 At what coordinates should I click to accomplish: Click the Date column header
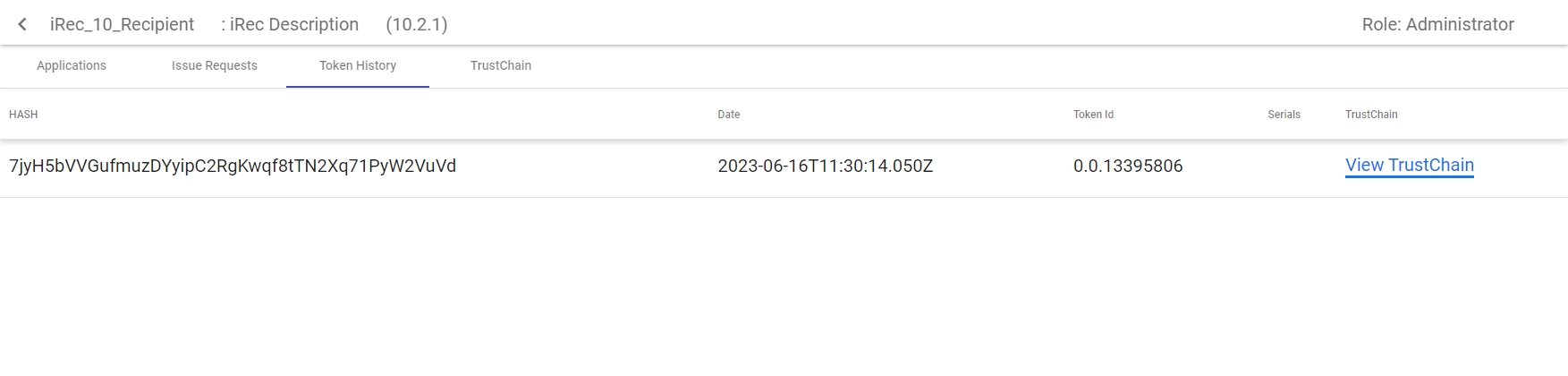[x=729, y=115]
